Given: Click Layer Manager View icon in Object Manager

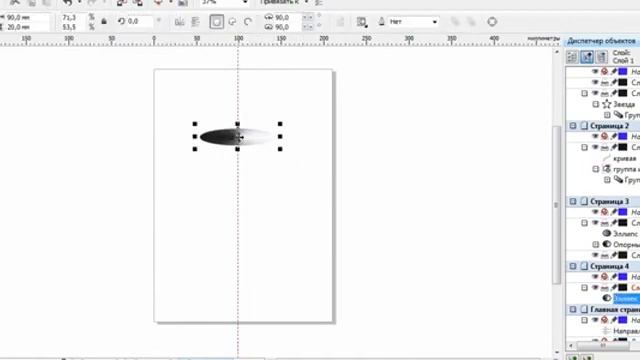Looking at the screenshot, I should click(601, 57).
